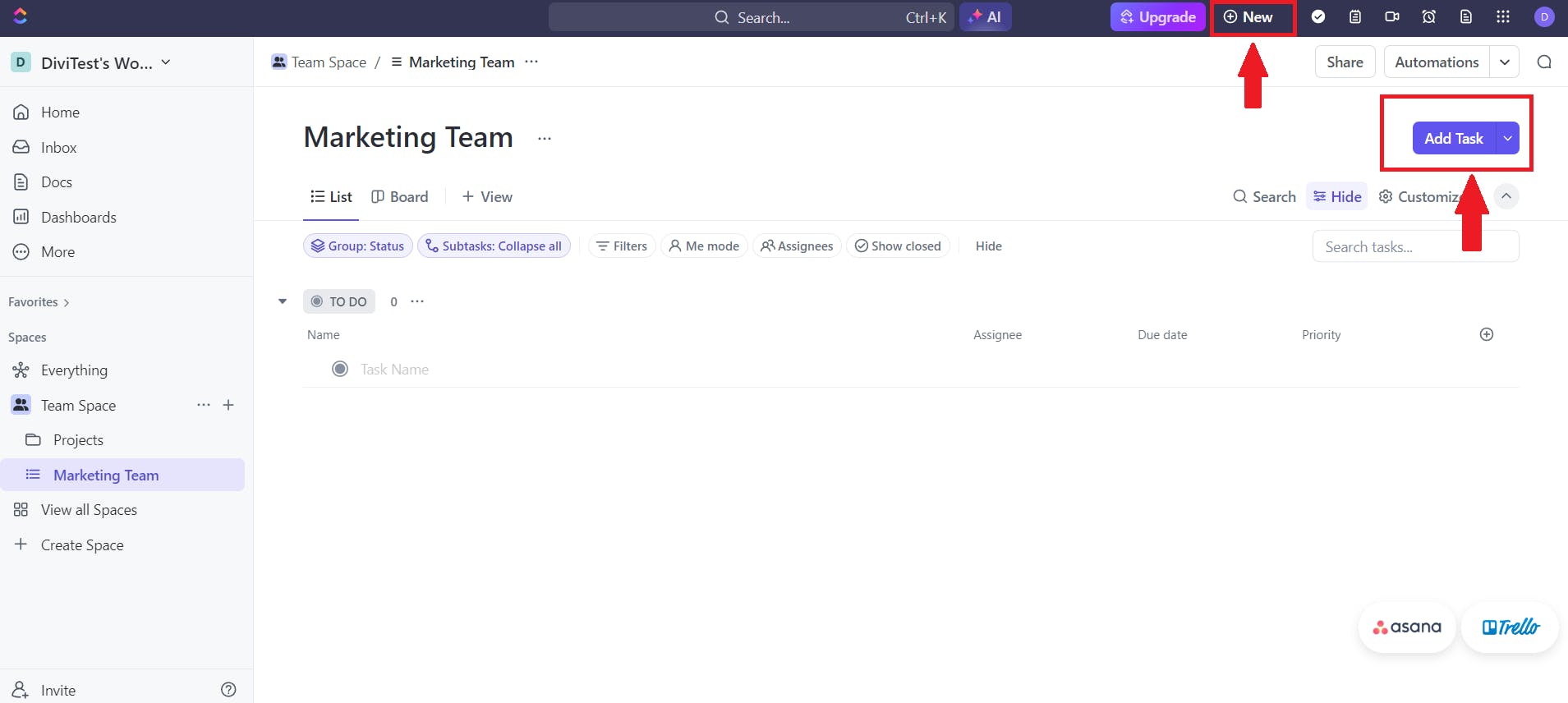Open the user avatar D menu
This screenshot has width=1568, height=703.
[1544, 17]
